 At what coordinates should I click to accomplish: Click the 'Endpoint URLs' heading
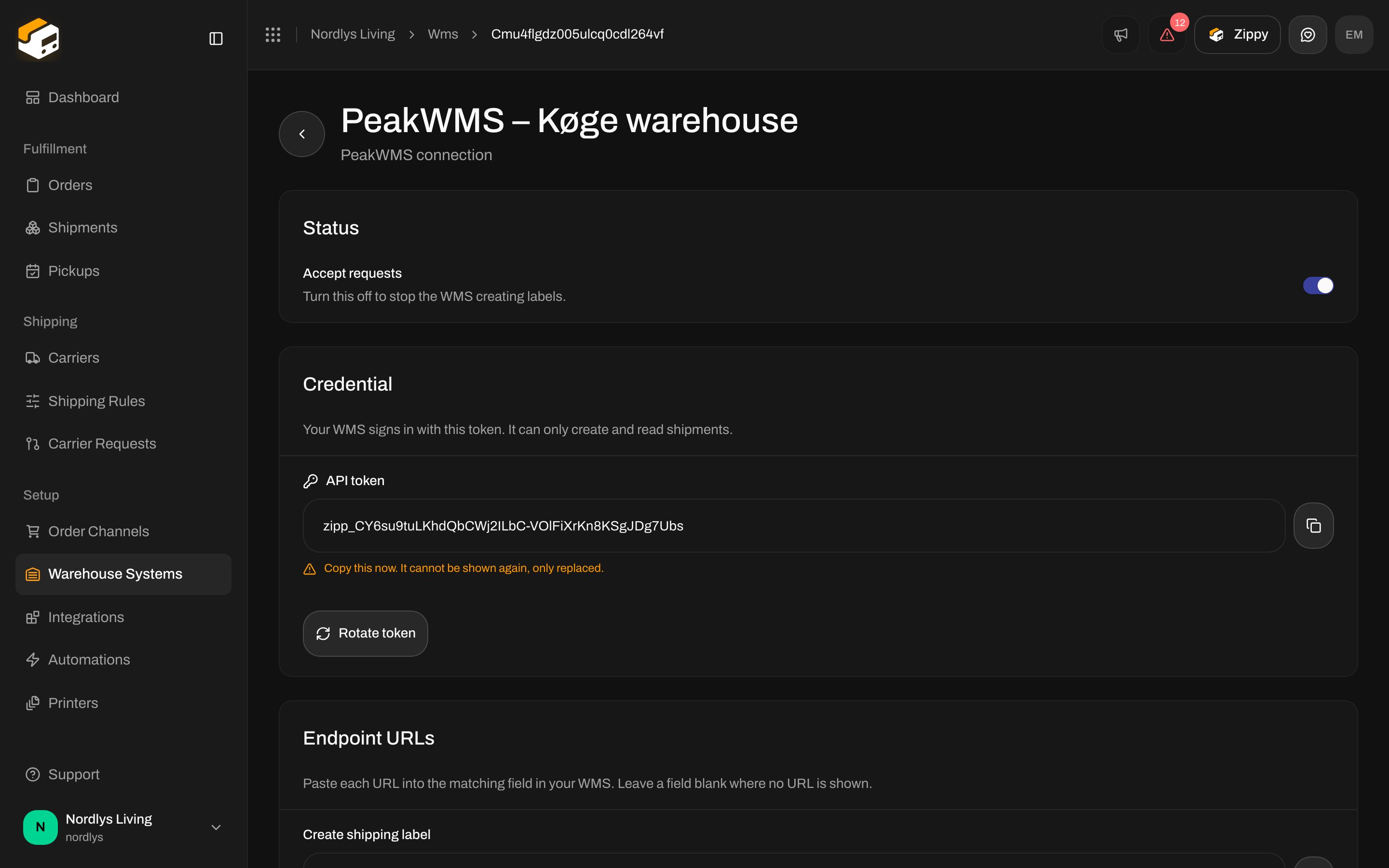(369, 738)
